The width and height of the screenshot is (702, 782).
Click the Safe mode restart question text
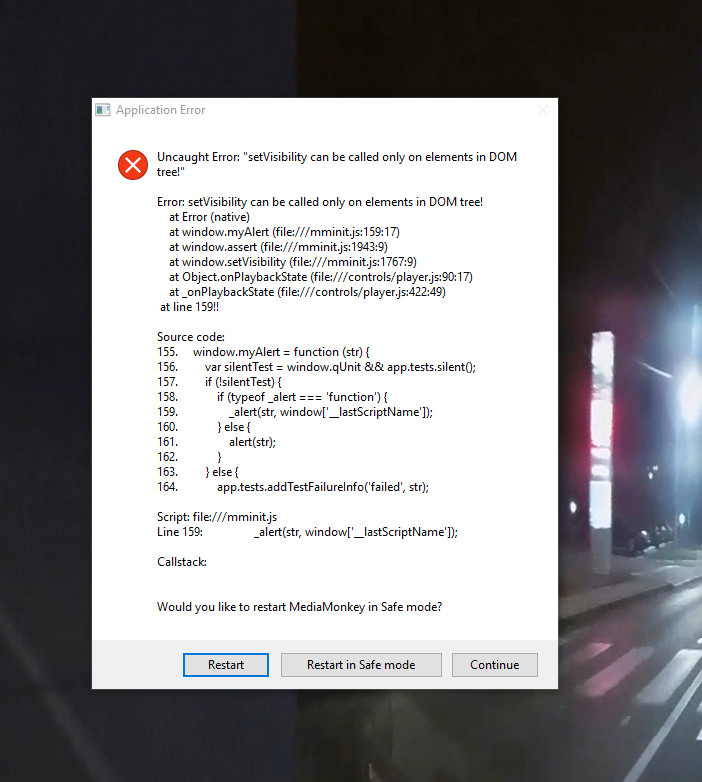pyautogui.click(x=299, y=607)
